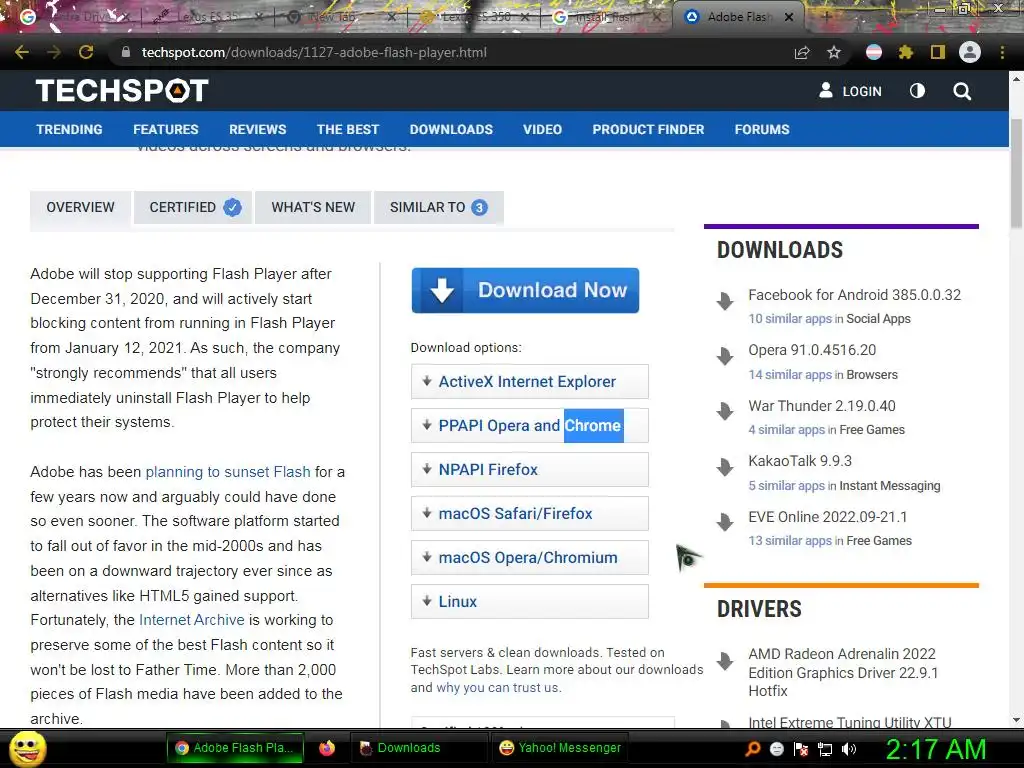Open Facebook for Android 385.0.0.32 download
Image resolution: width=1024 pixels, height=768 pixels.
854,295
